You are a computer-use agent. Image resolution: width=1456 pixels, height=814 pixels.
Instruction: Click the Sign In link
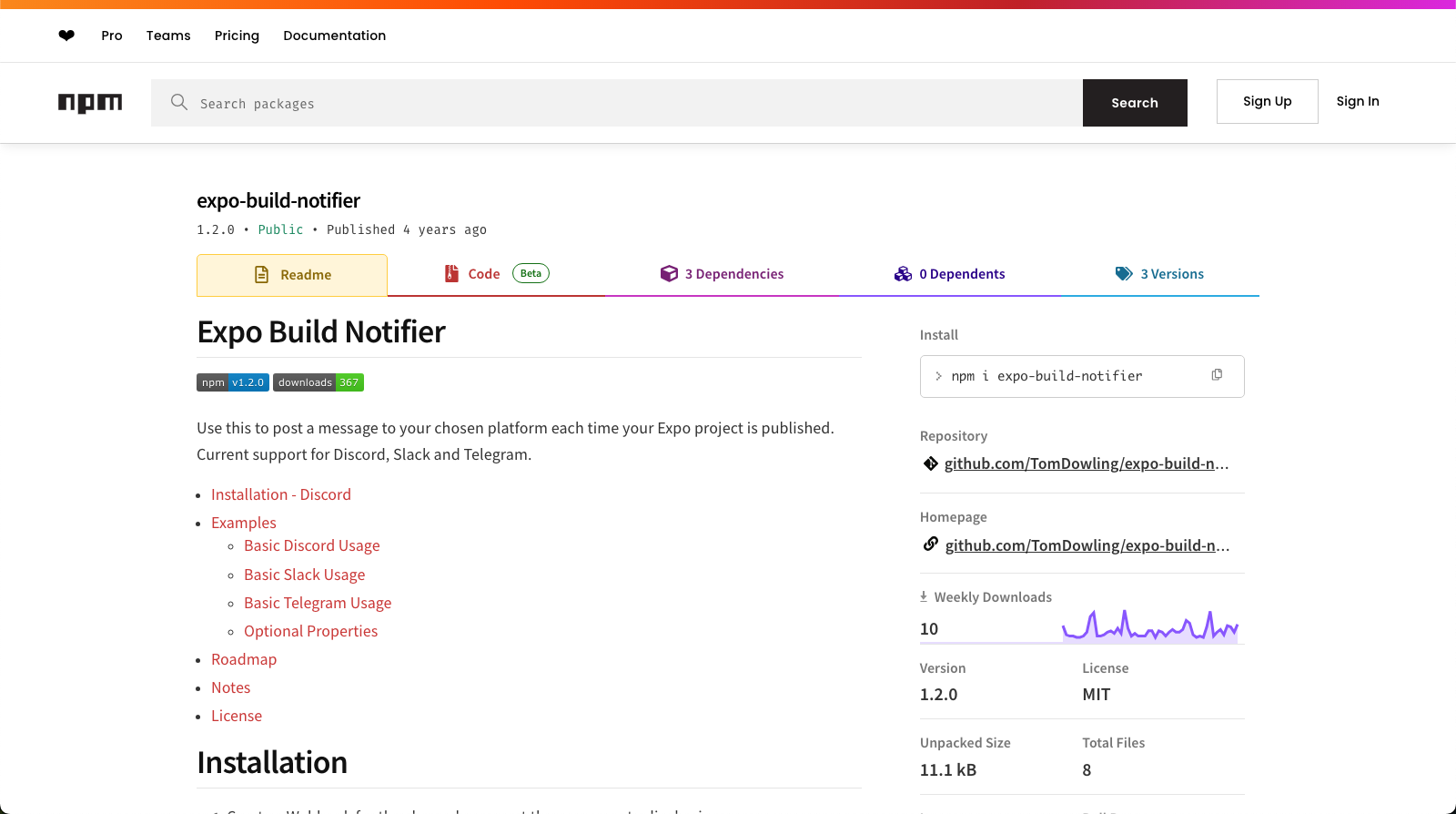click(x=1358, y=101)
